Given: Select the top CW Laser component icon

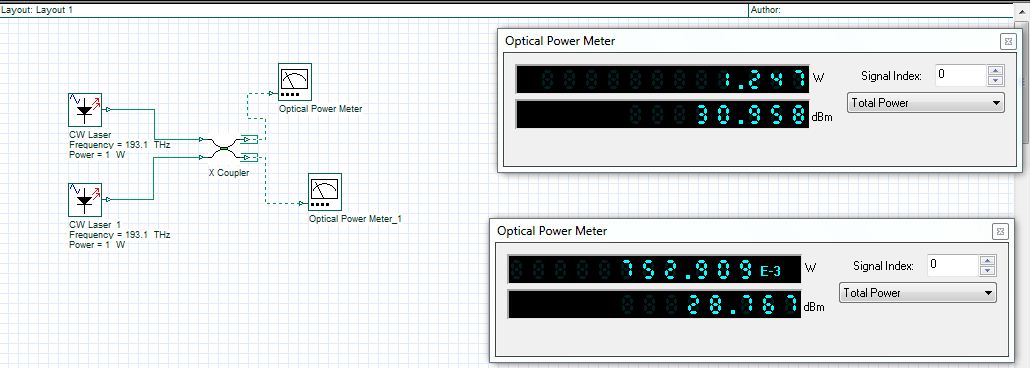Looking at the screenshot, I should pos(85,110).
